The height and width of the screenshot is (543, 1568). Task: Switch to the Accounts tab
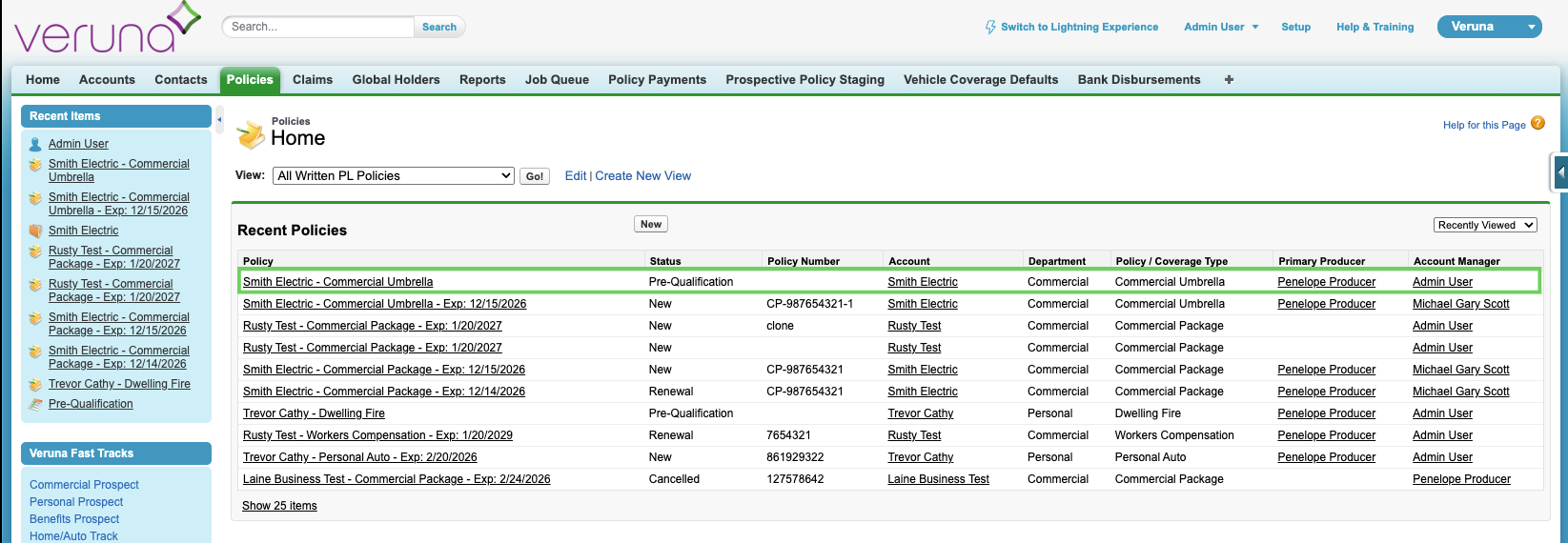(x=107, y=80)
